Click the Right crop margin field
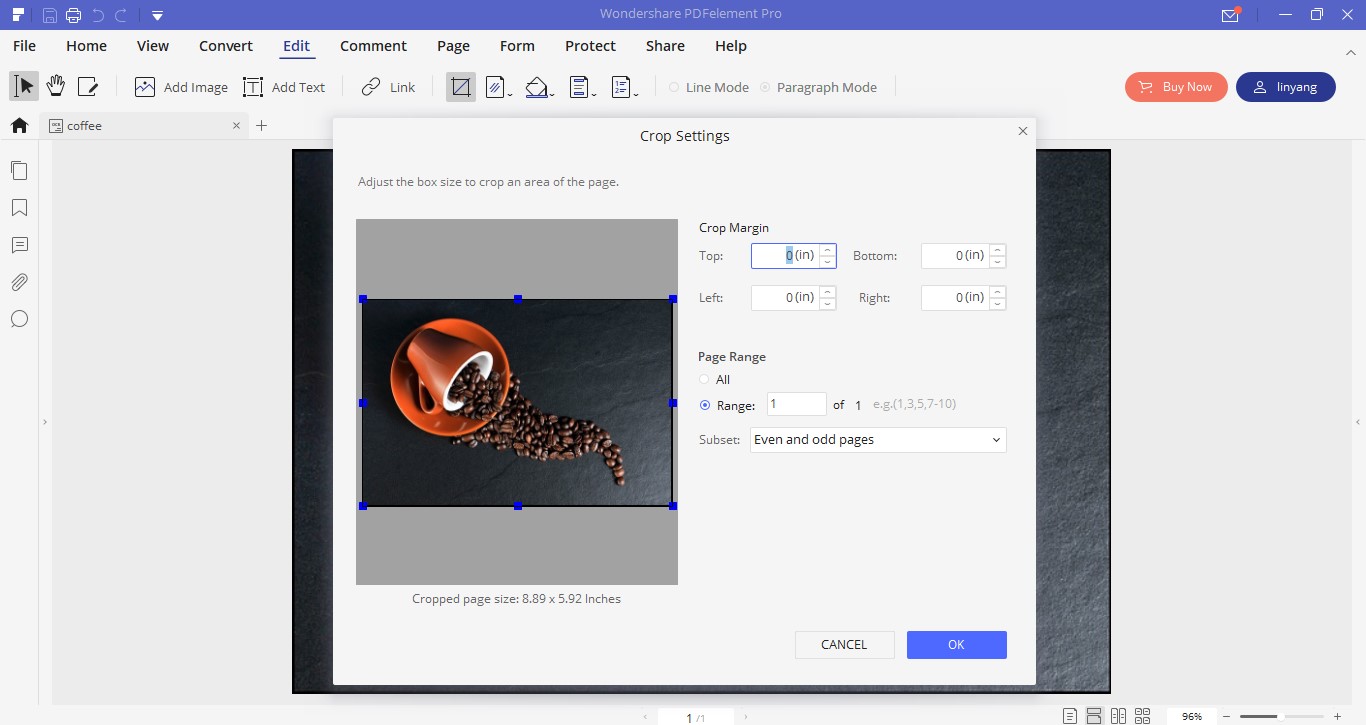This screenshot has height=725, width=1366. tap(955, 298)
